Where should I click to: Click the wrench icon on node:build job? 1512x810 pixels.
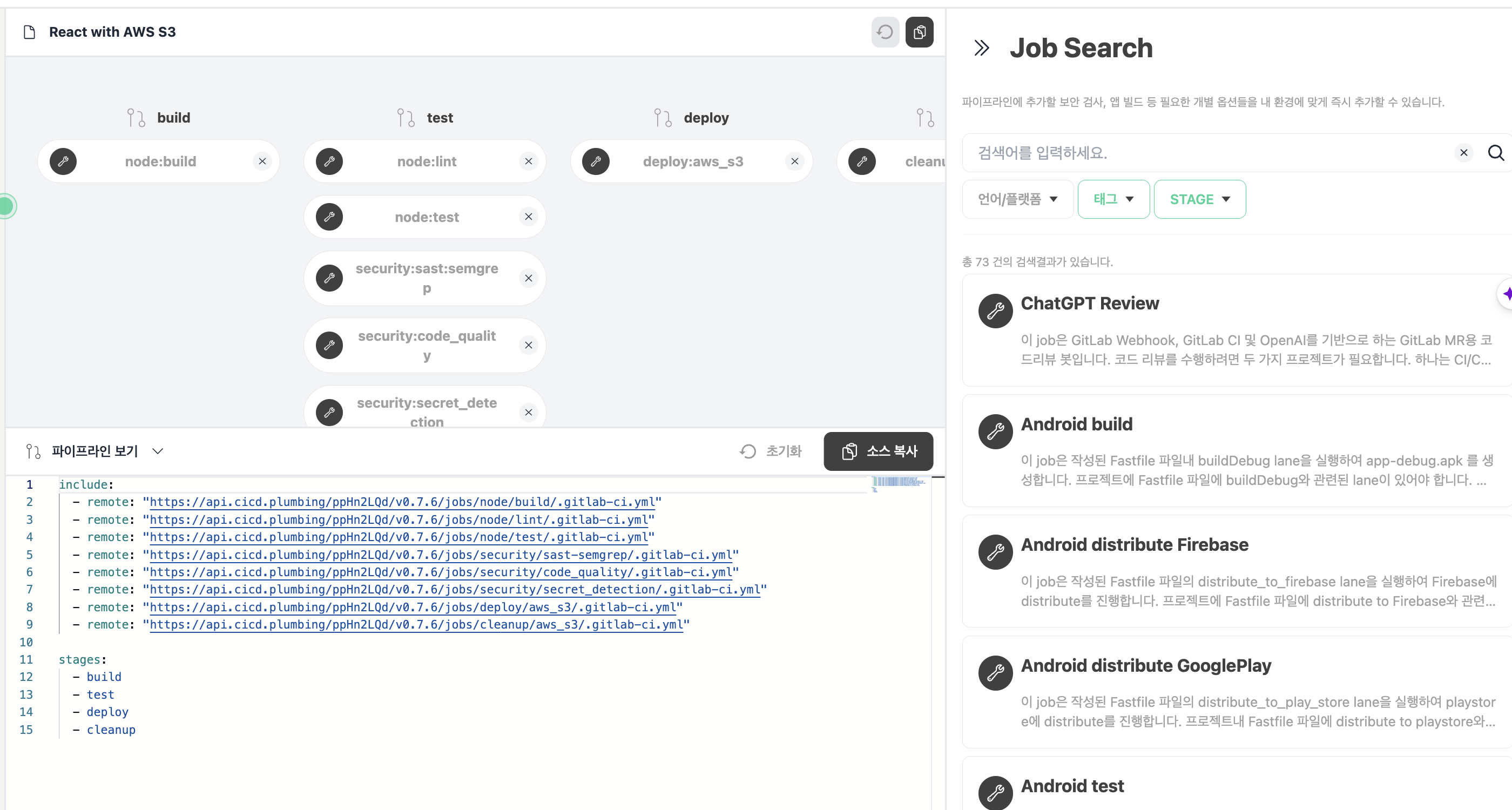point(63,161)
